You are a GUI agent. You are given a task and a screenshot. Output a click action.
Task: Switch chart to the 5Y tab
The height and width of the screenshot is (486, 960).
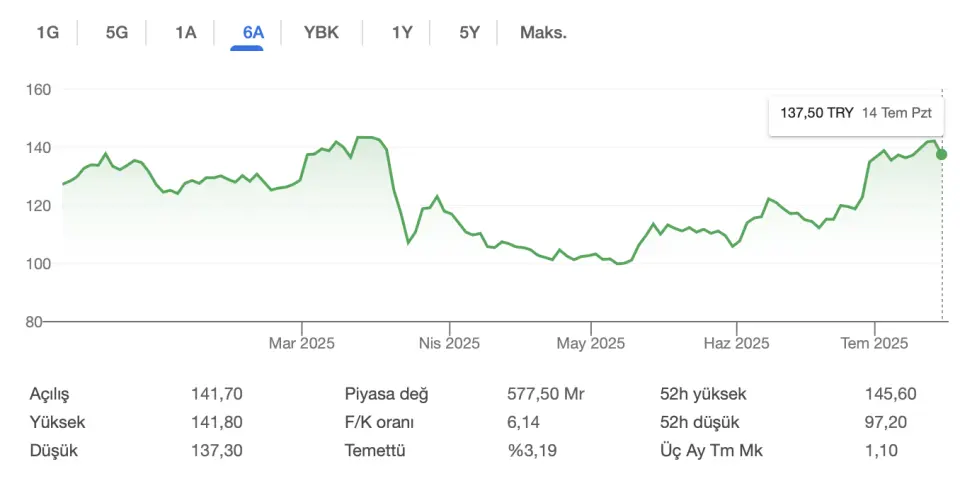(x=470, y=32)
